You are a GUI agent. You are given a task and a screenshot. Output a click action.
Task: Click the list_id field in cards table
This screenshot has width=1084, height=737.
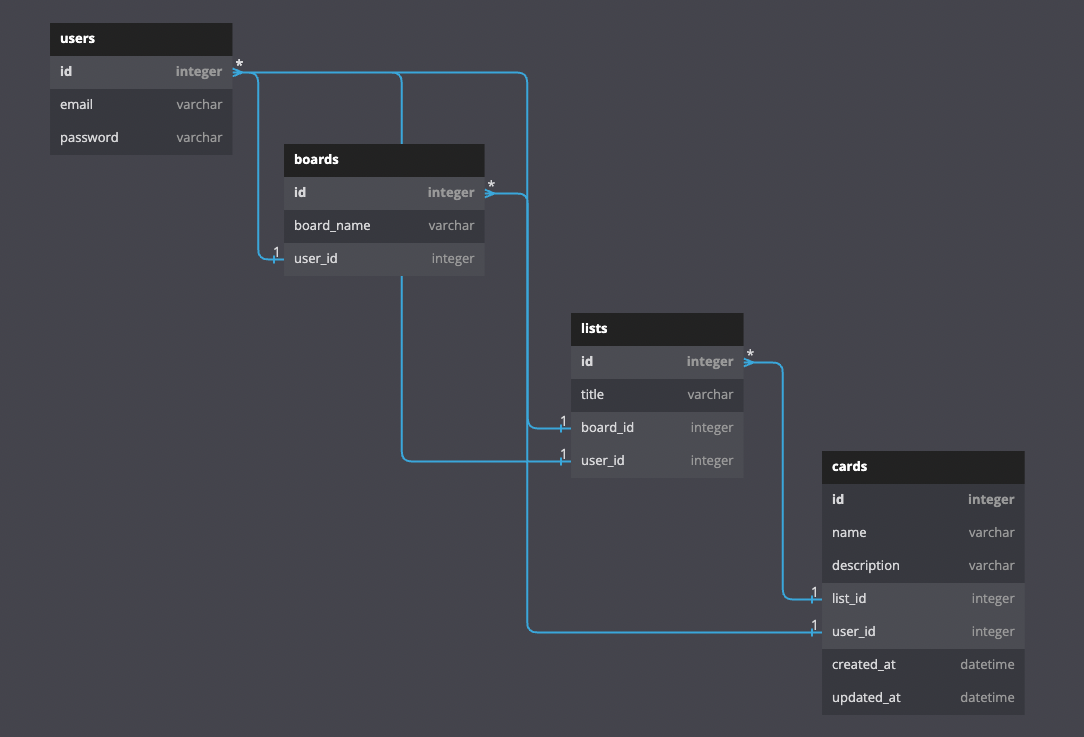[923, 599]
